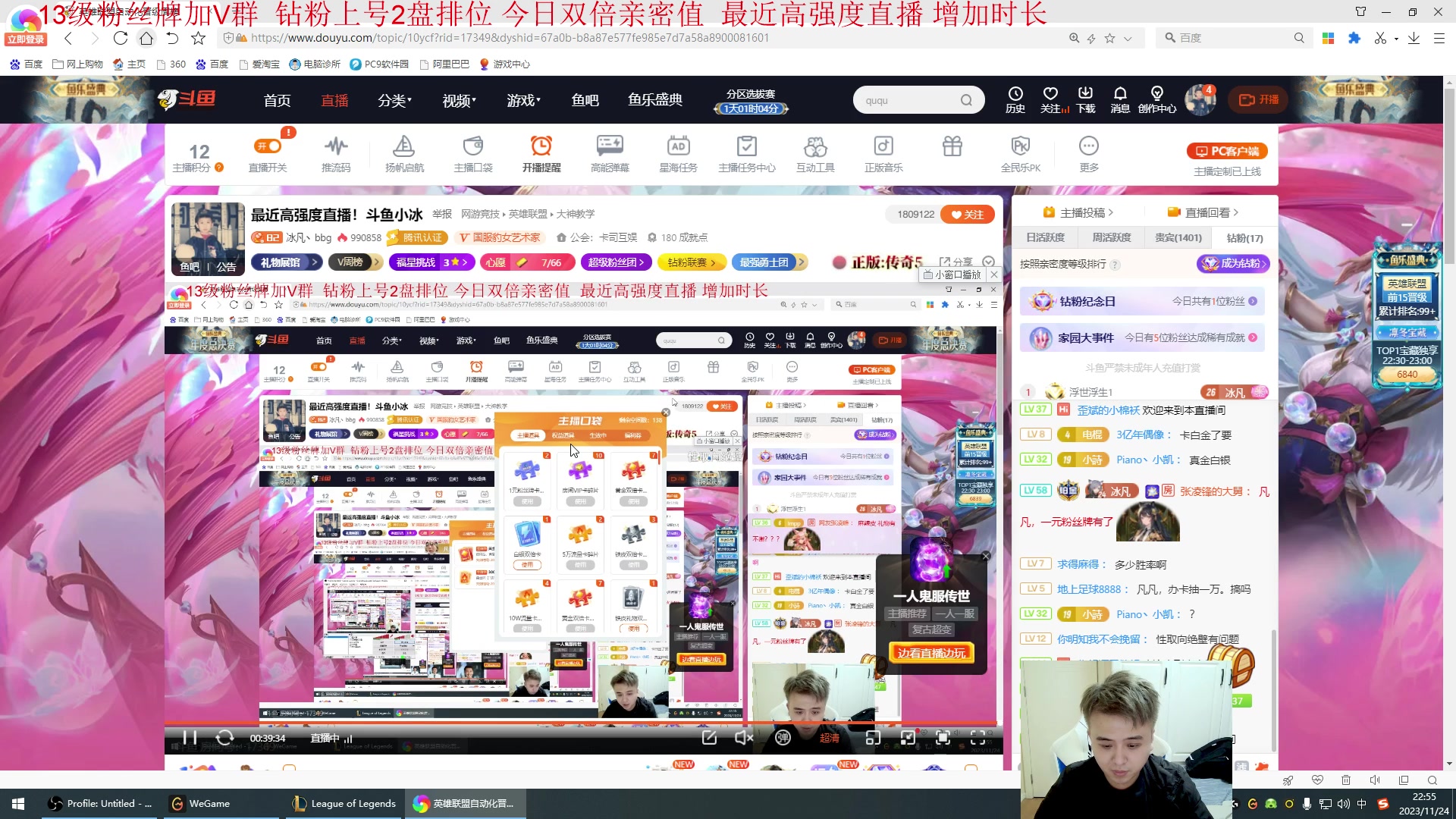
Task: Click the 百度 browser search box
Action: pyautogui.click(x=1232, y=38)
